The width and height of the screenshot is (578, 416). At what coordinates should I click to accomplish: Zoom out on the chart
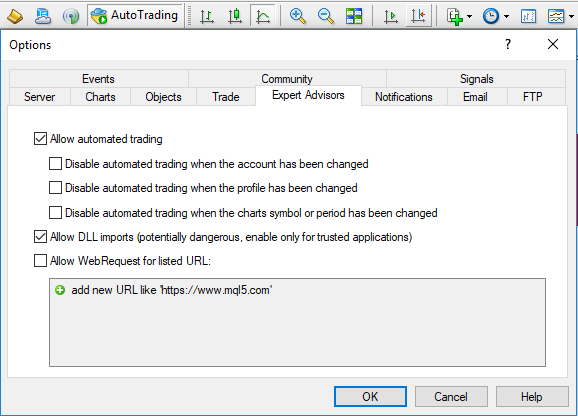(325, 16)
